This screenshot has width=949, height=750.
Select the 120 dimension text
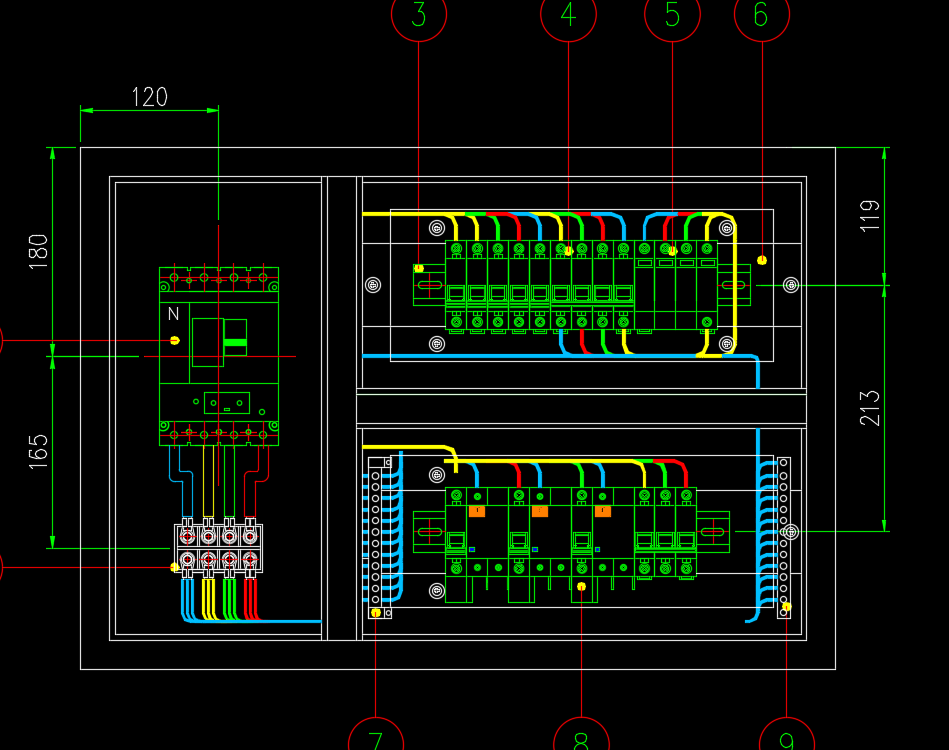tap(150, 97)
